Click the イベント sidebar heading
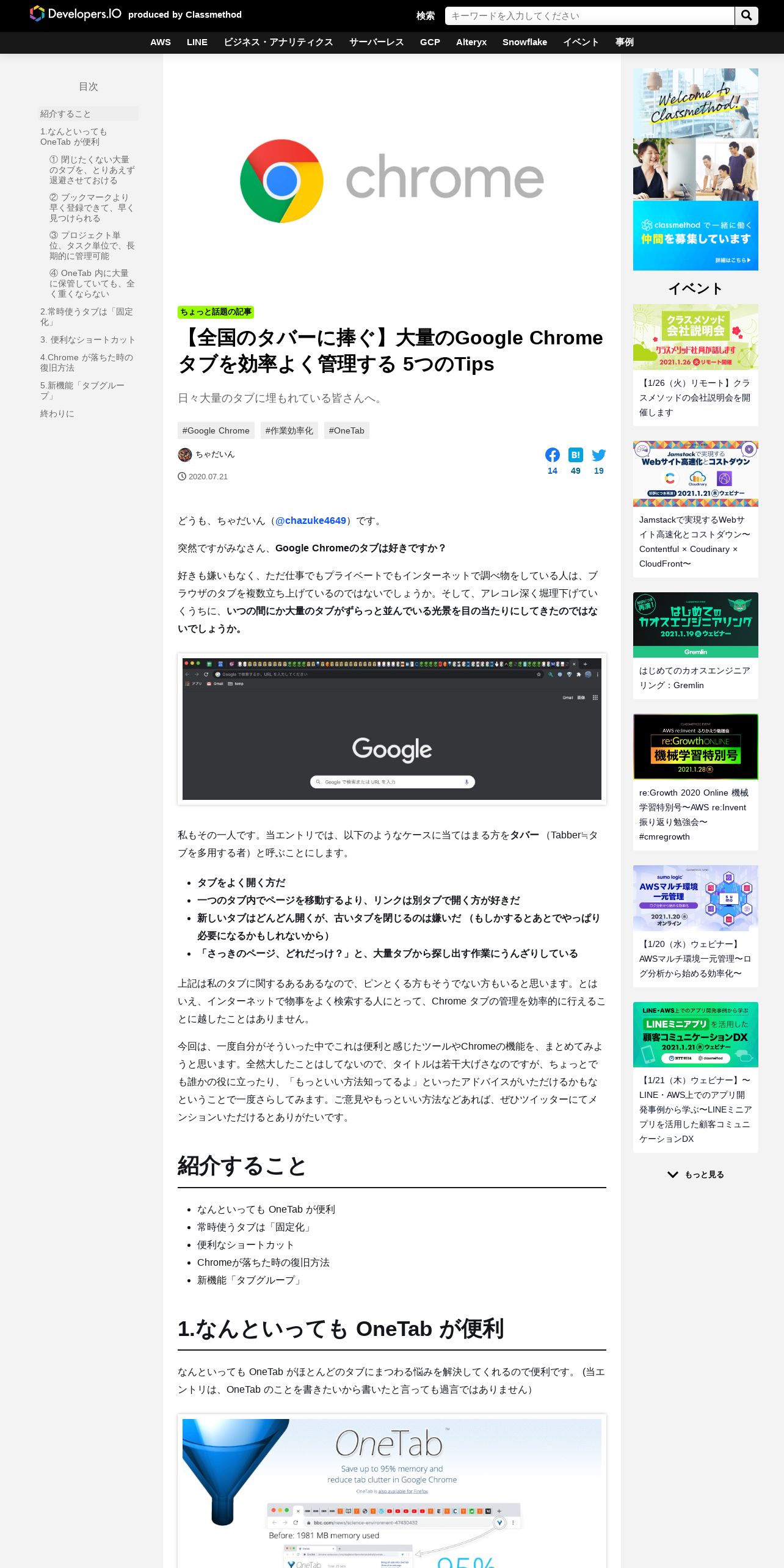784x1568 pixels. (695, 289)
